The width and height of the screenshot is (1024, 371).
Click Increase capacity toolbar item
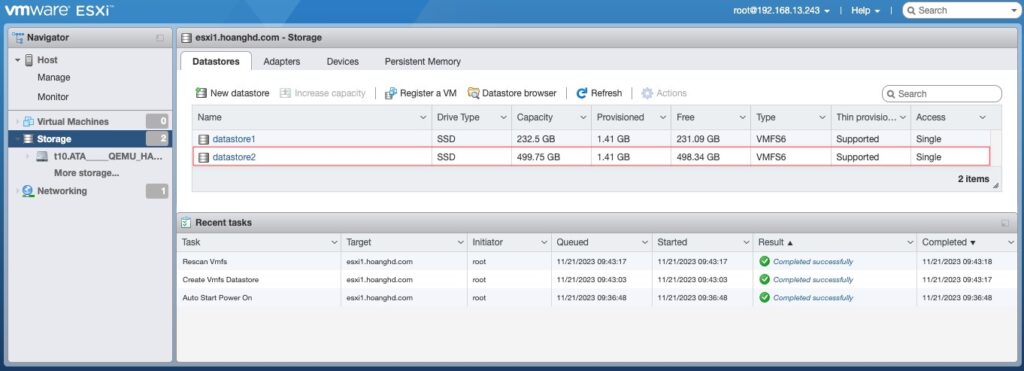click(x=323, y=93)
